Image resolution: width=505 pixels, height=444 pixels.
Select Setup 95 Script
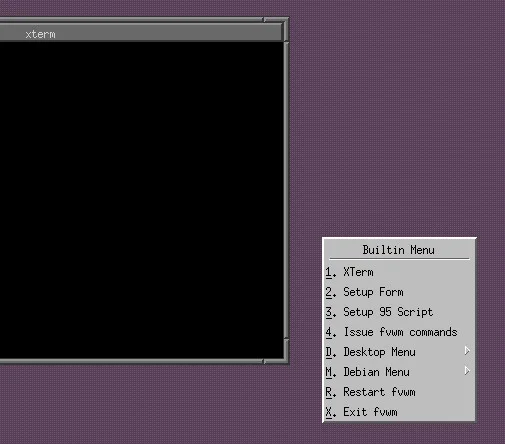coord(399,312)
